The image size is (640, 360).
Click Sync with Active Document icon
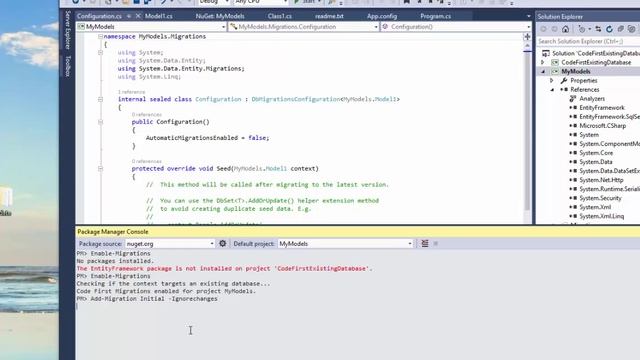[x=598, y=29]
